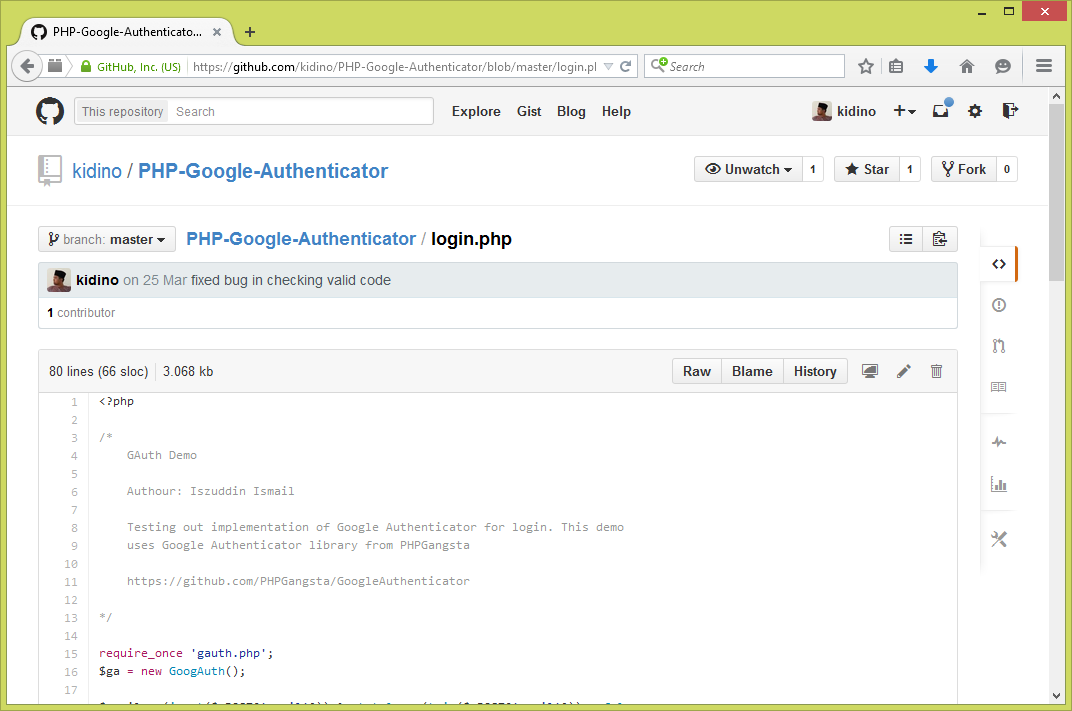Delete login.php using the trash icon

[936, 371]
